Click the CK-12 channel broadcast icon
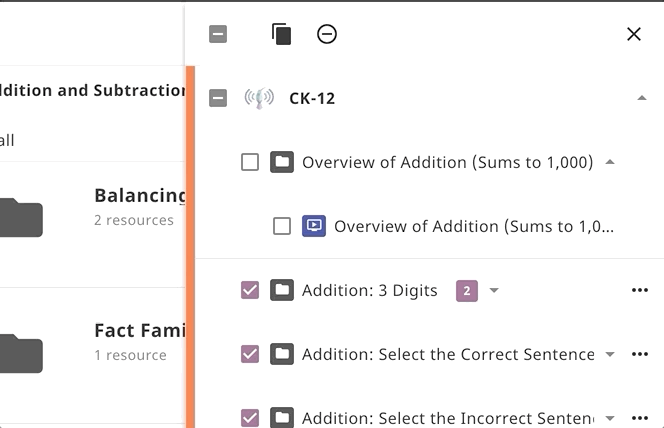This screenshot has height=428, width=664. [259, 98]
